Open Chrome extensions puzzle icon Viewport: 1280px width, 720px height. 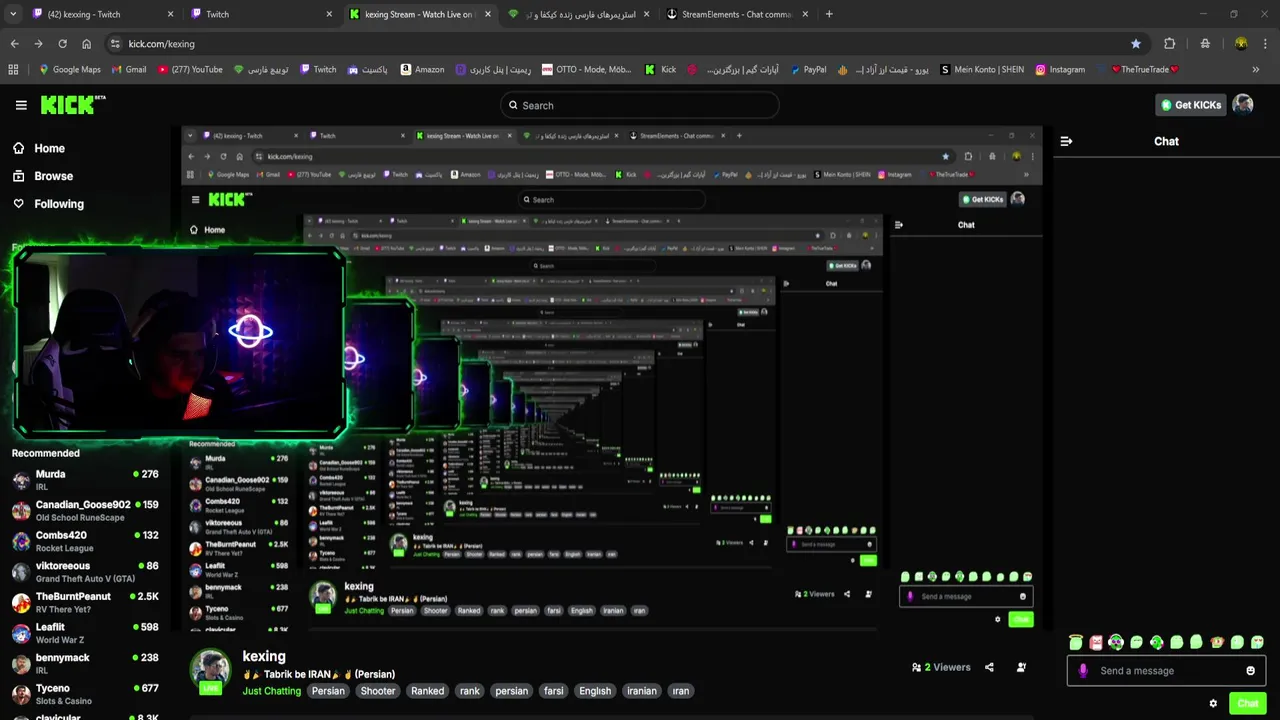pyautogui.click(x=1169, y=44)
